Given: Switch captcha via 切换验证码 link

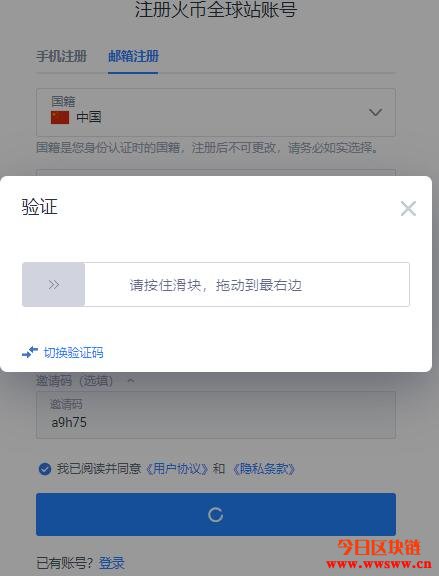Looking at the screenshot, I should [73, 352].
